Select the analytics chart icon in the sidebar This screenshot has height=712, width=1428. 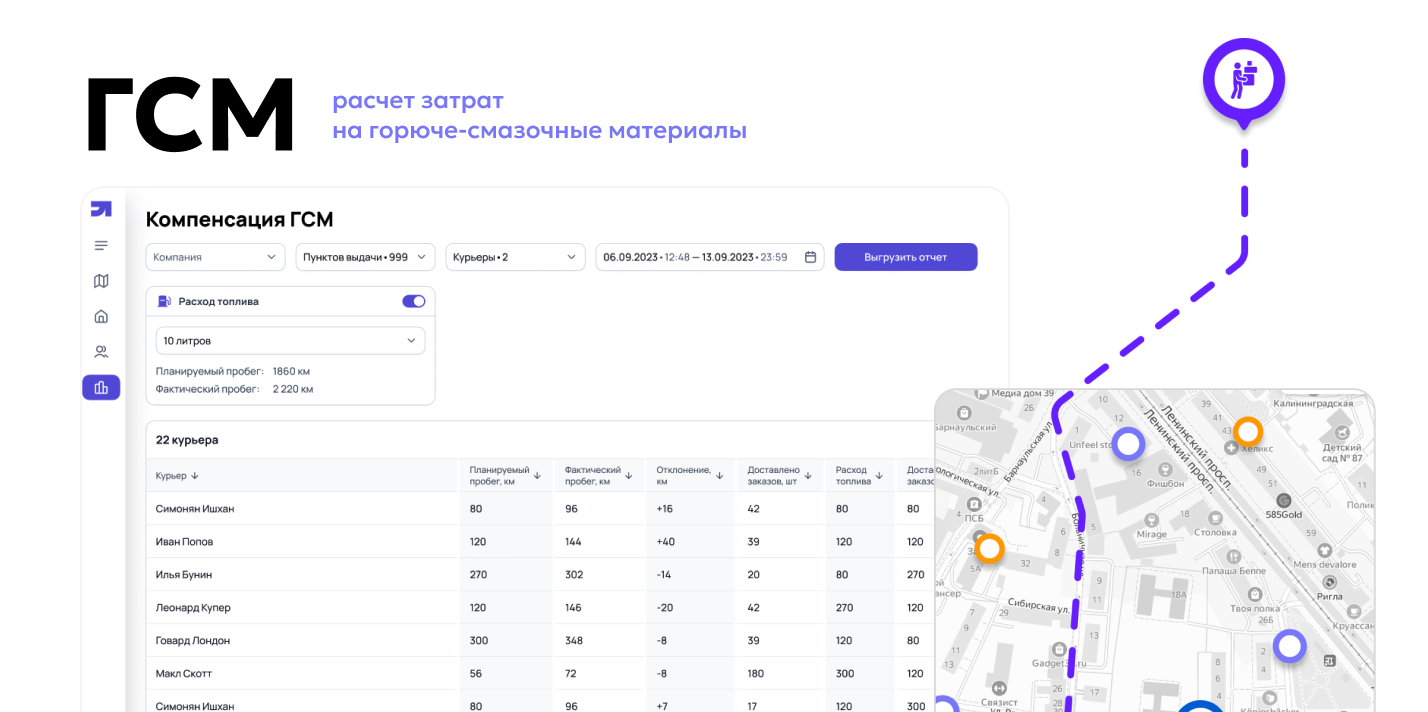[x=101, y=387]
